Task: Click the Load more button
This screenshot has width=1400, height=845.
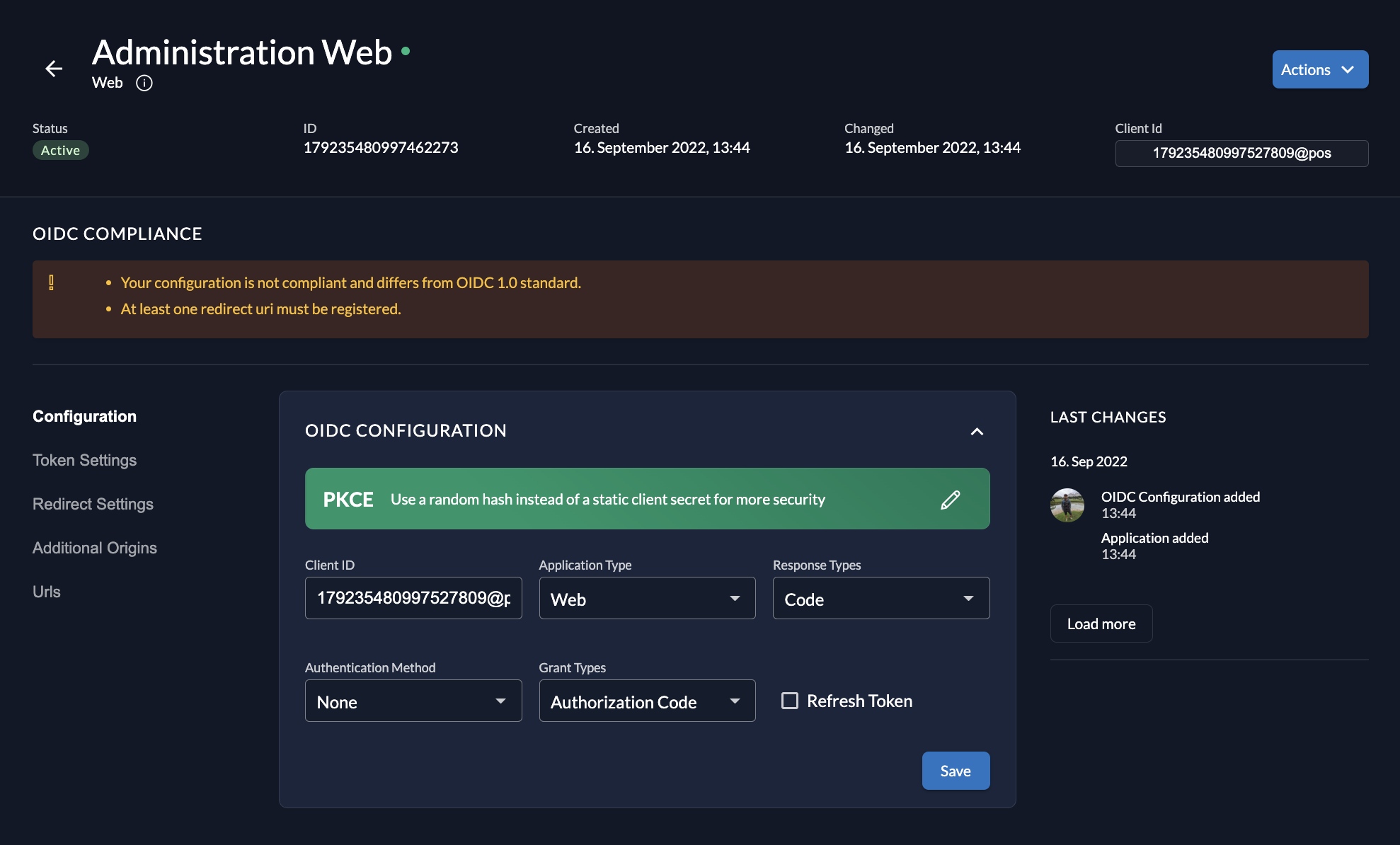Action: point(1101,623)
